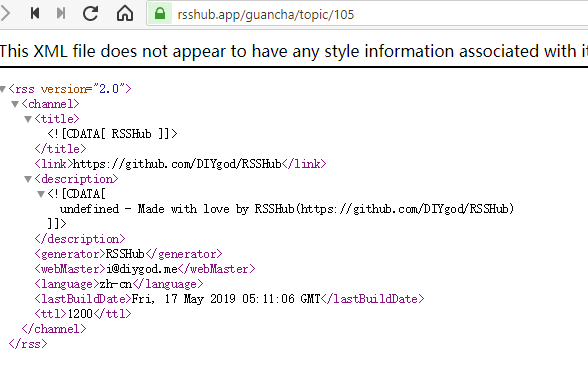Click the closing </title> tag
Screen dimensions: 588x365
coord(60,149)
